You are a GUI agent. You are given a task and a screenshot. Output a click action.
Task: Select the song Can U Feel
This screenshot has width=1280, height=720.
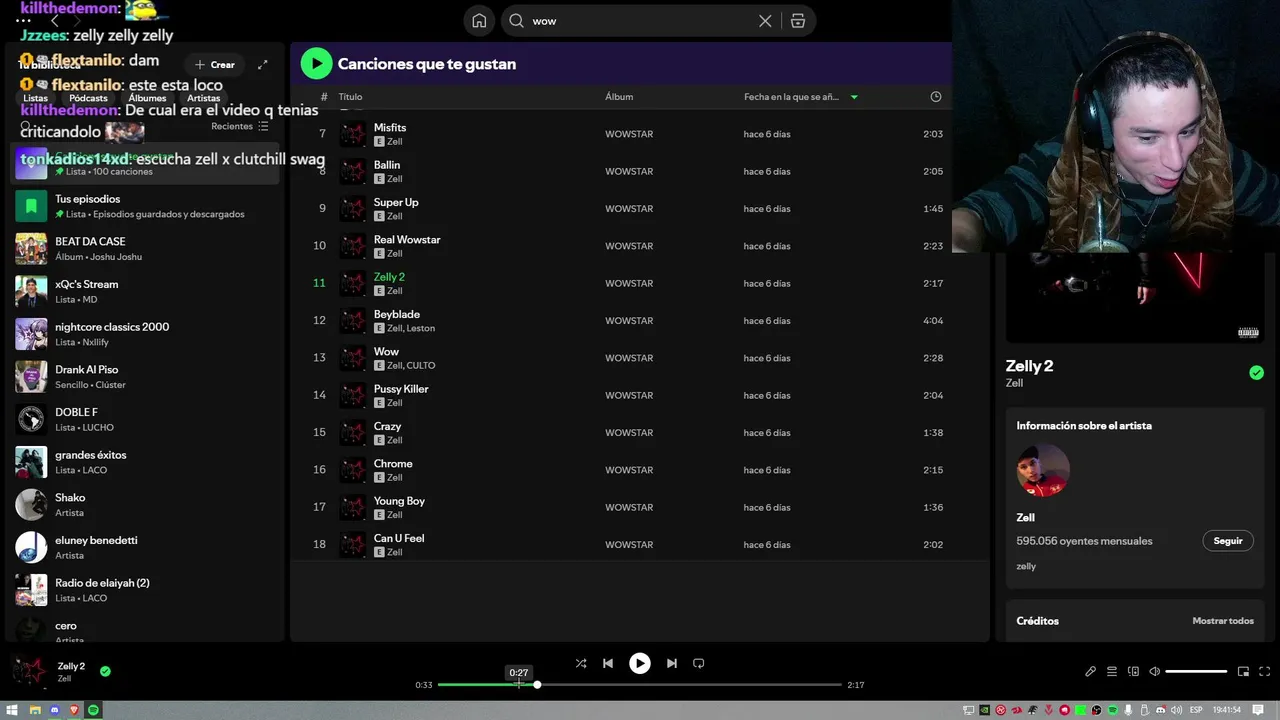click(399, 538)
